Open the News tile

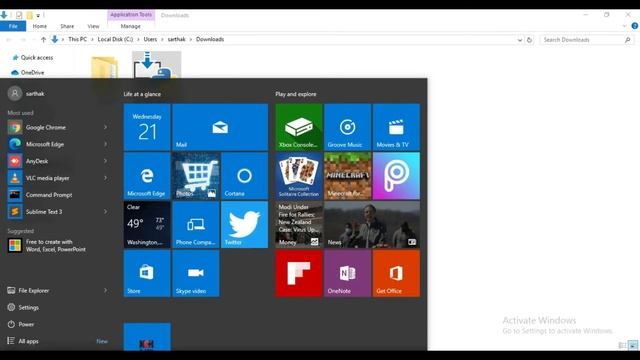tap(372, 224)
